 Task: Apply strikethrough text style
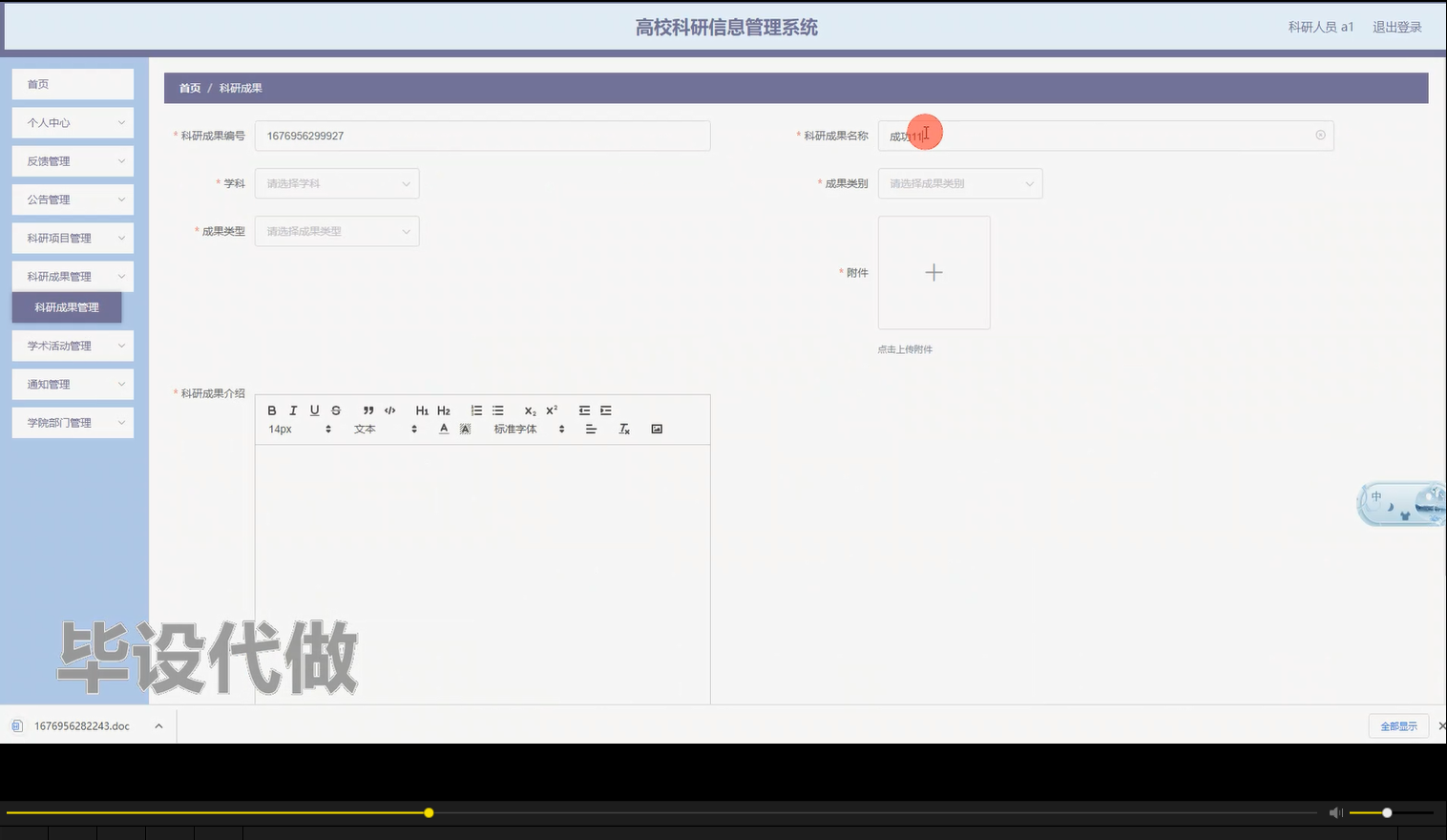tap(335, 409)
